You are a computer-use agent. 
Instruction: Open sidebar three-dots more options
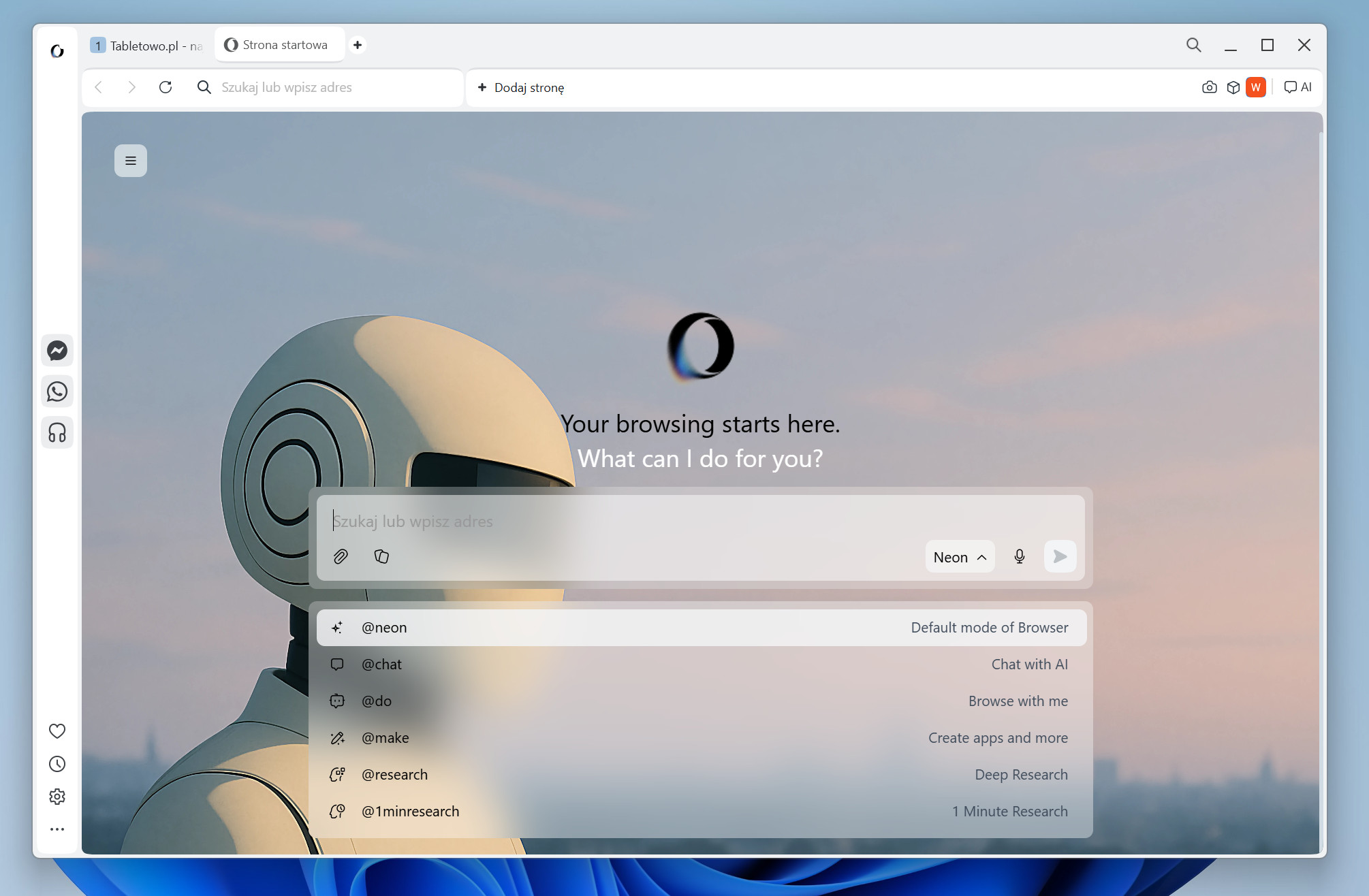(x=57, y=829)
